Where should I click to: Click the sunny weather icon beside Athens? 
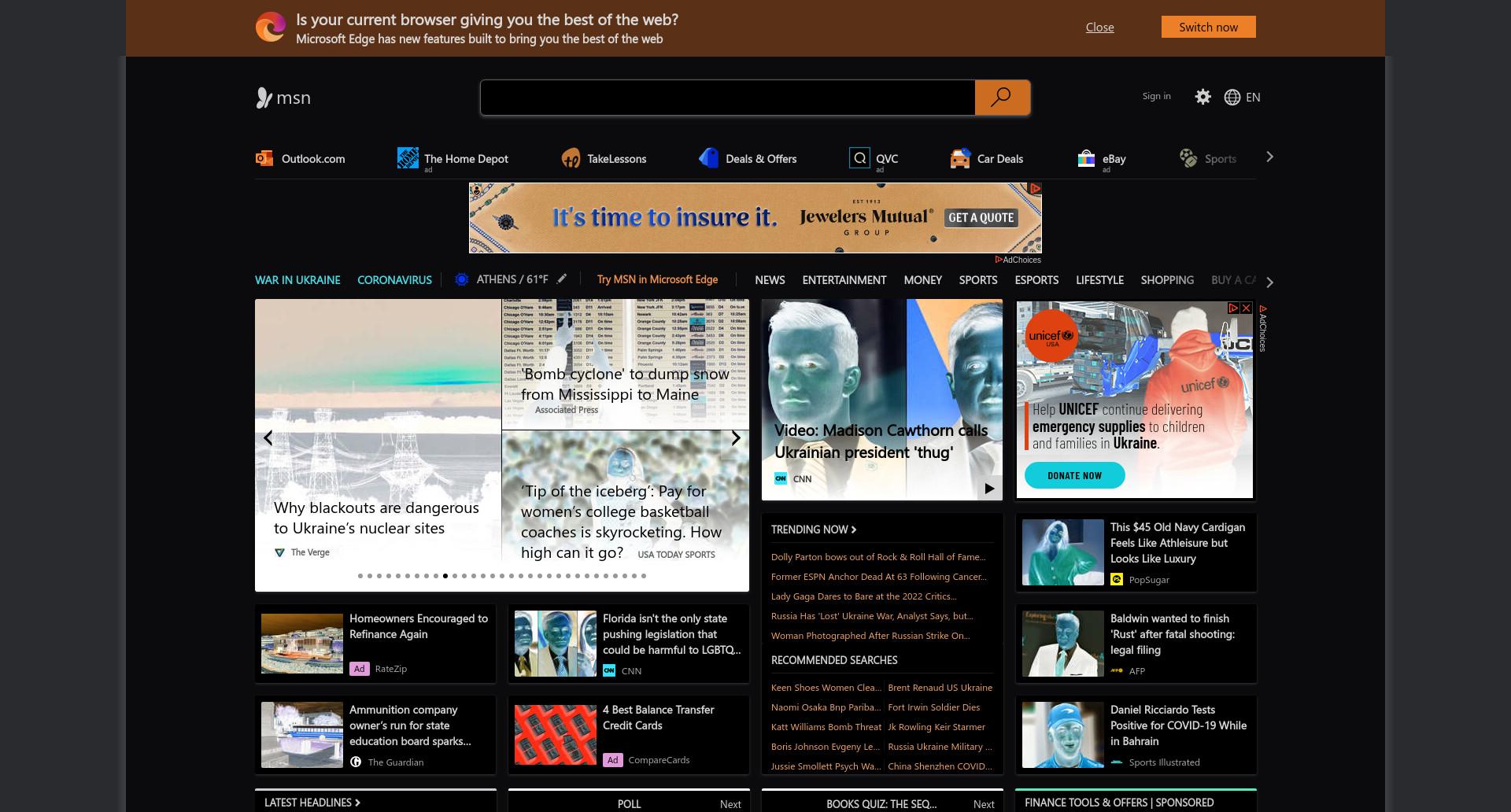[x=462, y=279]
